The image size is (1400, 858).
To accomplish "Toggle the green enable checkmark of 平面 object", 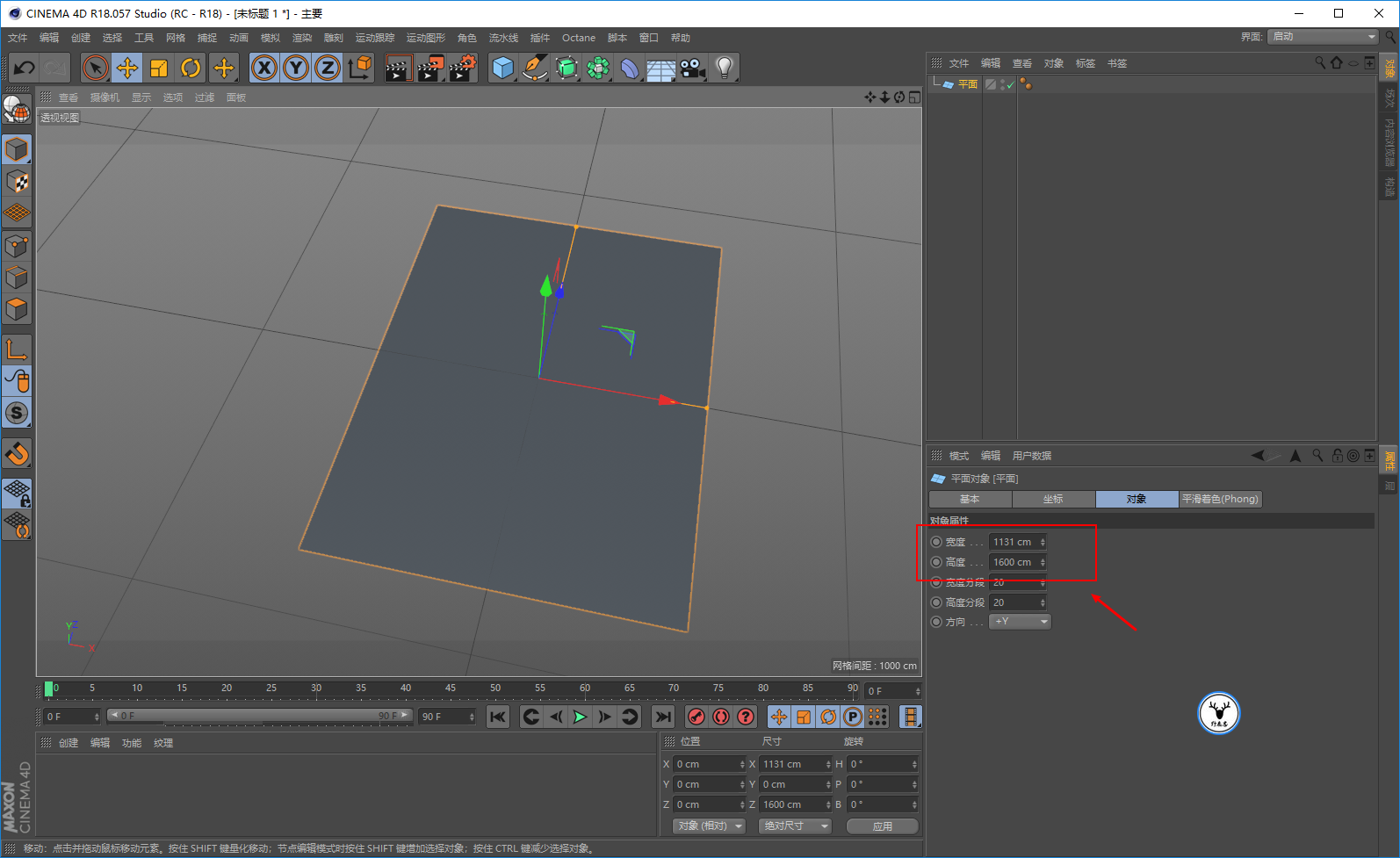I will pyautogui.click(x=1011, y=84).
